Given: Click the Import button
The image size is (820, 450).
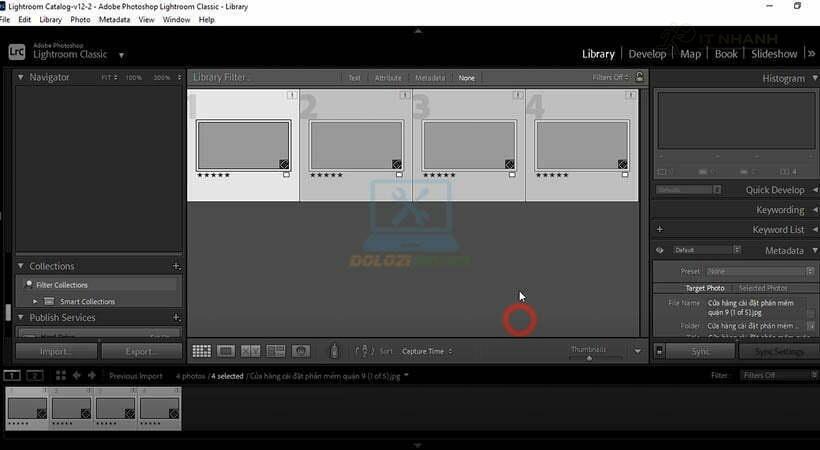Looking at the screenshot, I should 57,351.
